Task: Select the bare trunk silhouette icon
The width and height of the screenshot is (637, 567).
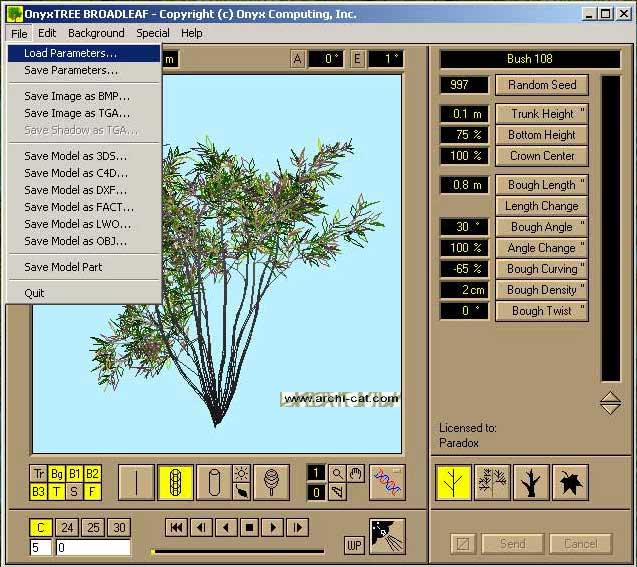Action: [x=531, y=483]
